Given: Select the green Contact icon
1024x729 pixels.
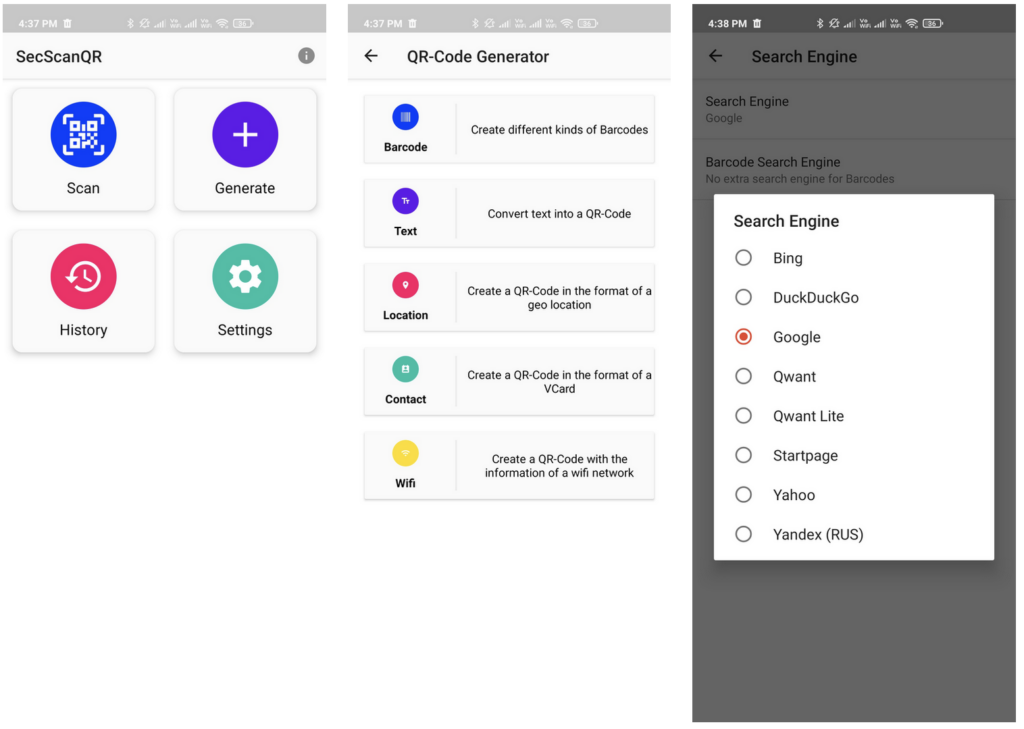Looking at the screenshot, I should [405, 369].
